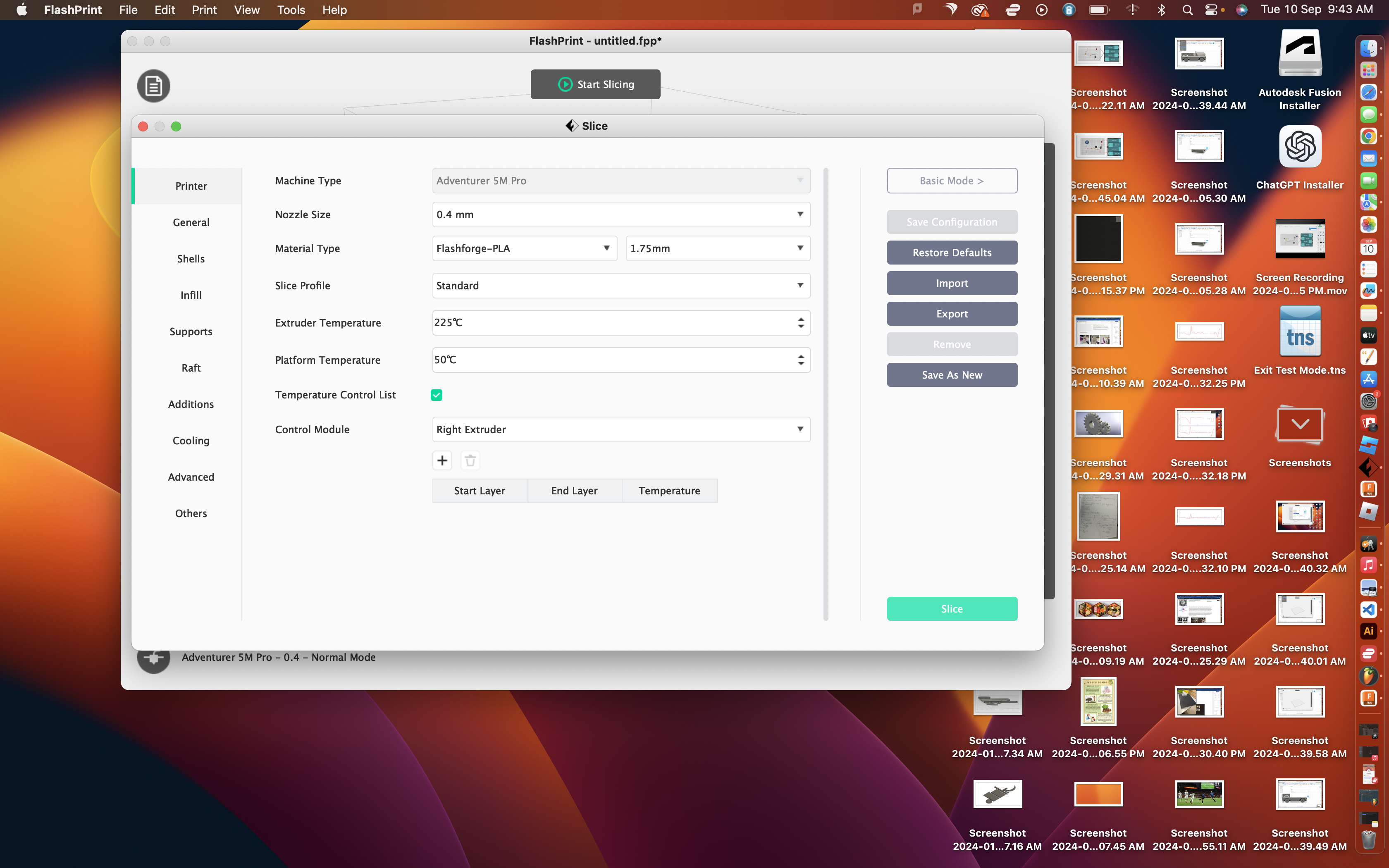
Task: Launch Safari from the Dock
Action: coord(1368,93)
